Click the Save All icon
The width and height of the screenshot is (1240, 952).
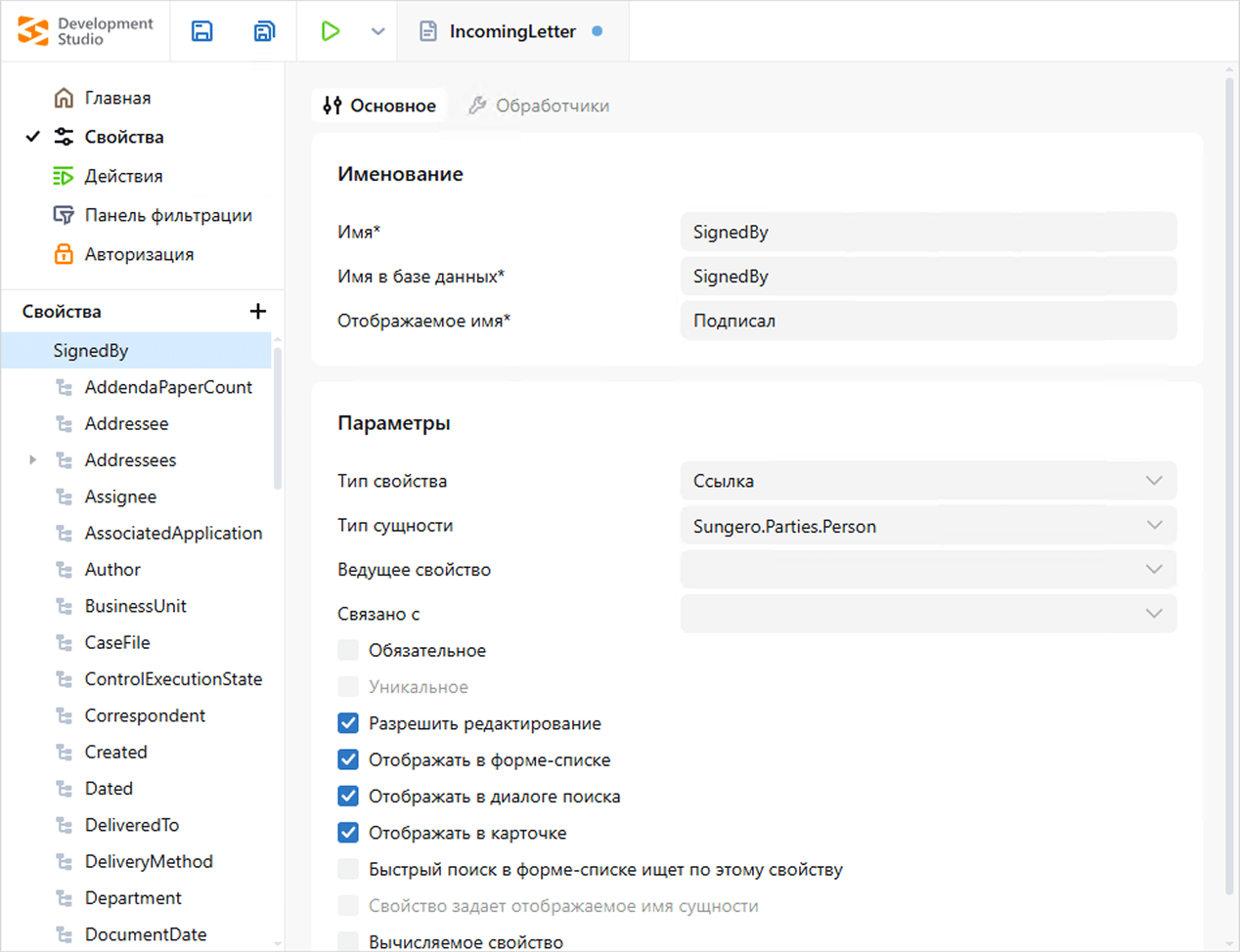click(x=264, y=31)
